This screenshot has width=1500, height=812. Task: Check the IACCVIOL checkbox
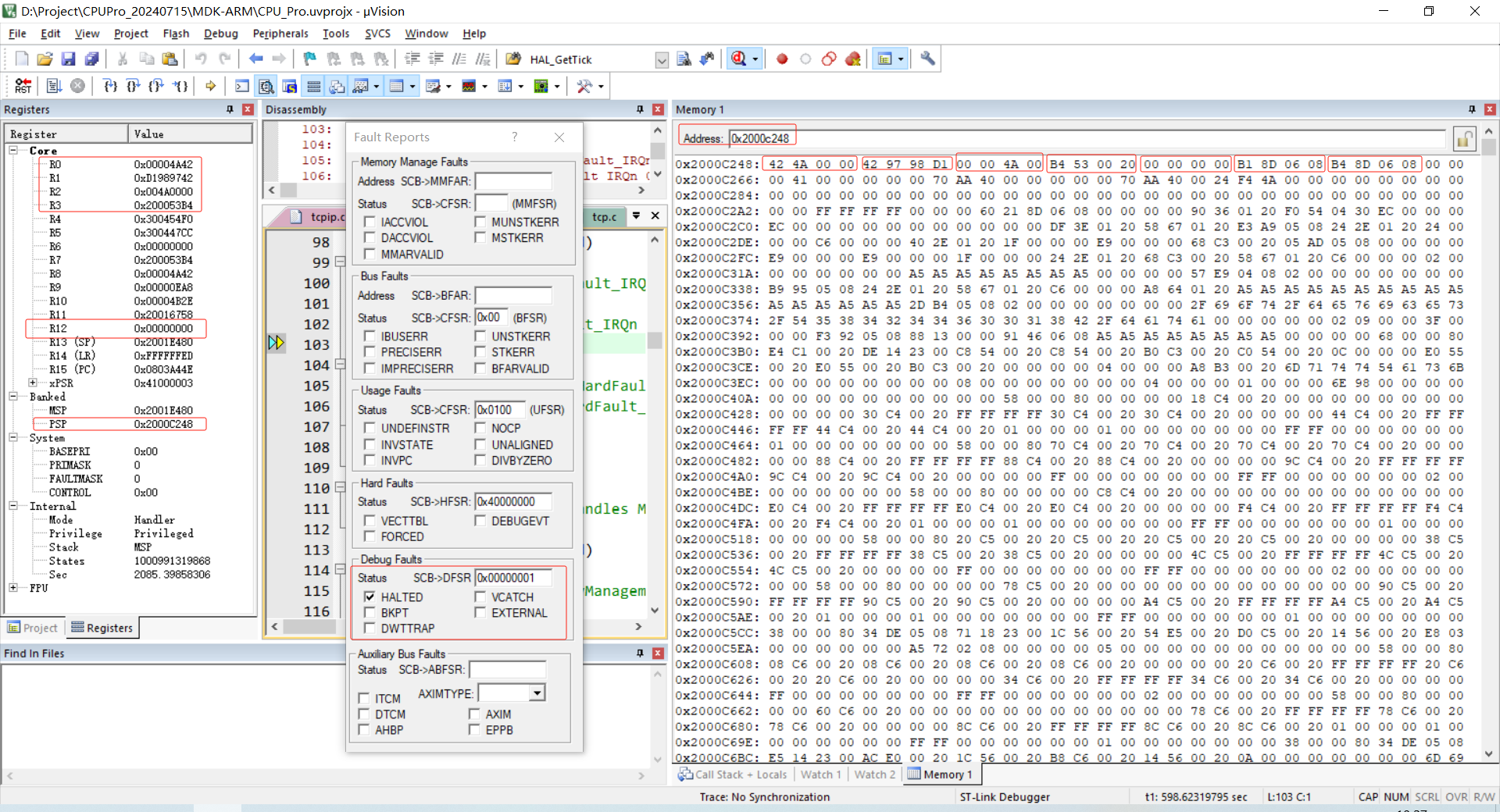[370, 222]
